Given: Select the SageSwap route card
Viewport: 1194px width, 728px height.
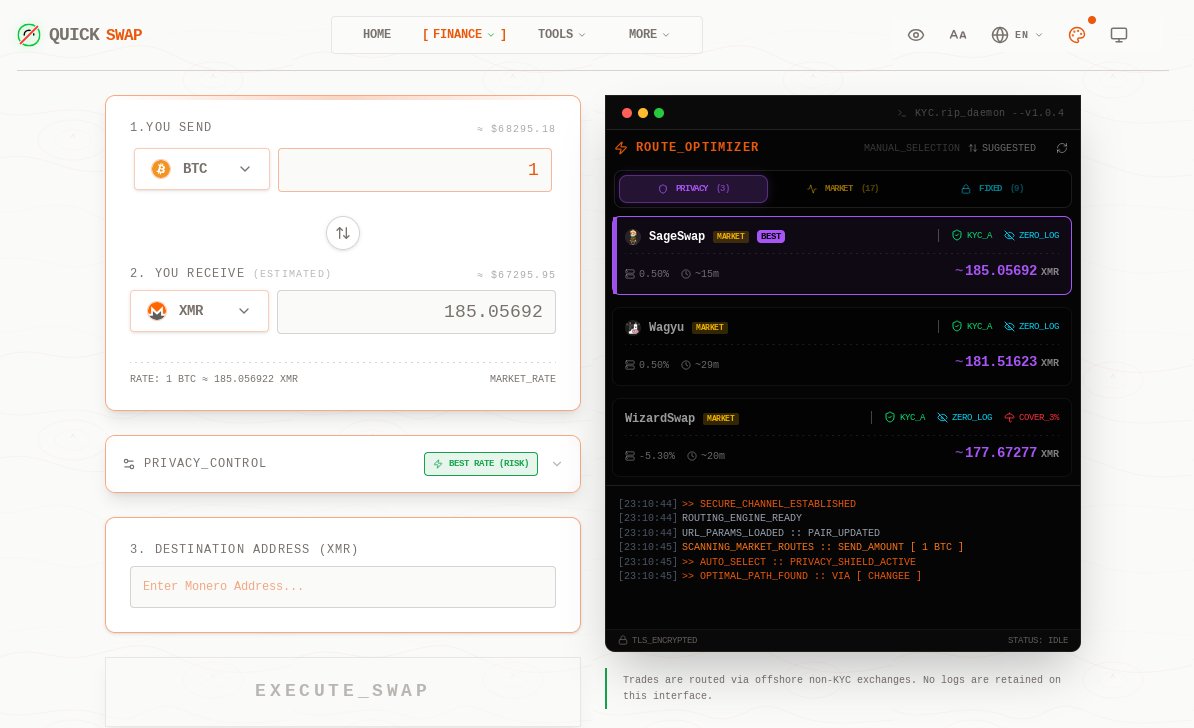Looking at the screenshot, I should pyautogui.click(x=842, y=256).
